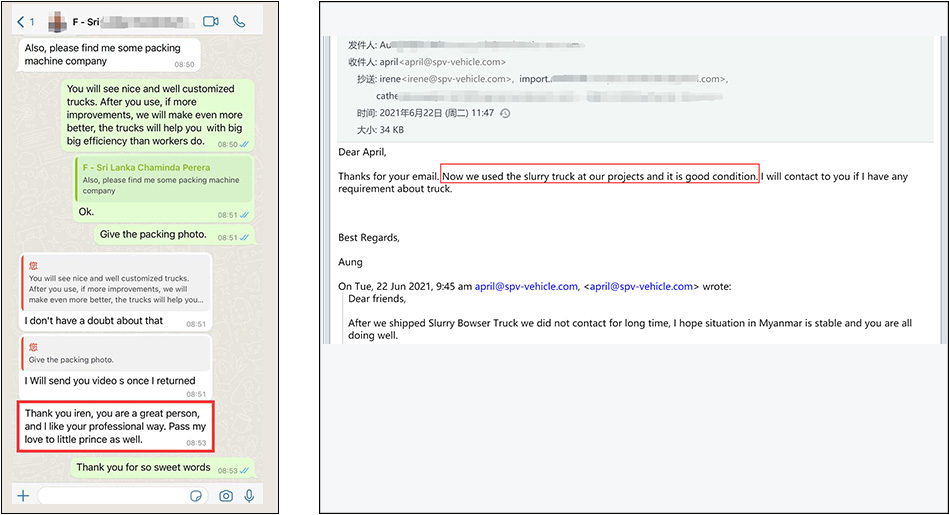The height and width of the screenshot is (515, 950).
Task: Open second april@spv-vehicle.com link in angle brackets
Action: (x=641, y=287)
